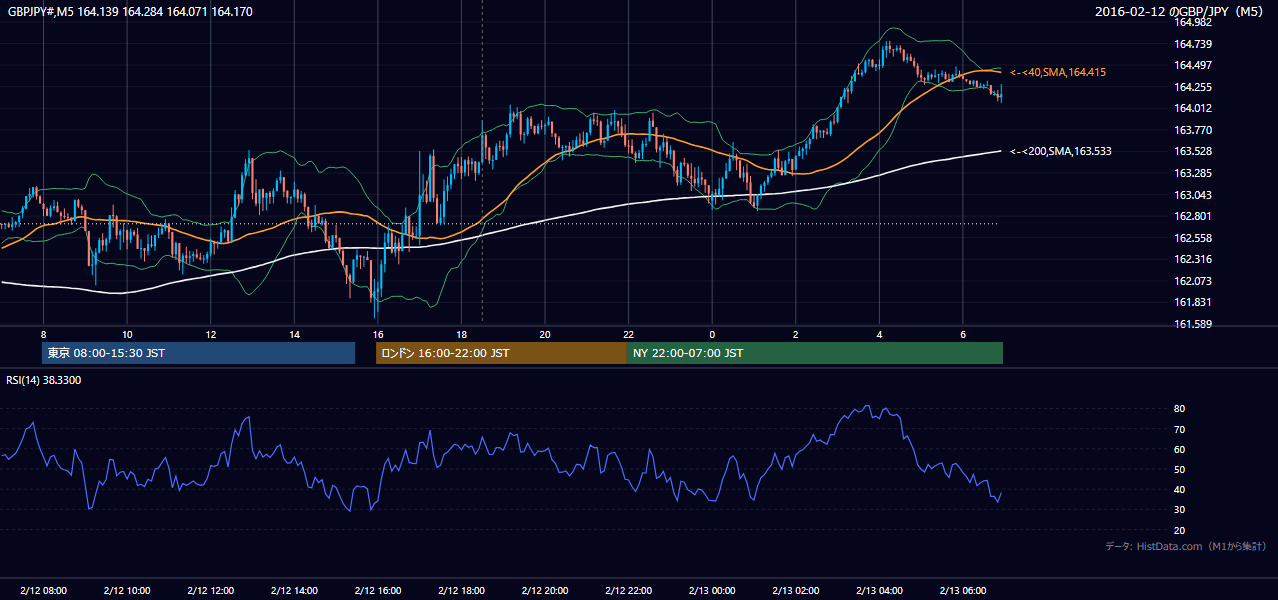The width and height of the screenshot is (1278, 600).
Task: Click hour label 4 under price chart
Action: [879, 334]
